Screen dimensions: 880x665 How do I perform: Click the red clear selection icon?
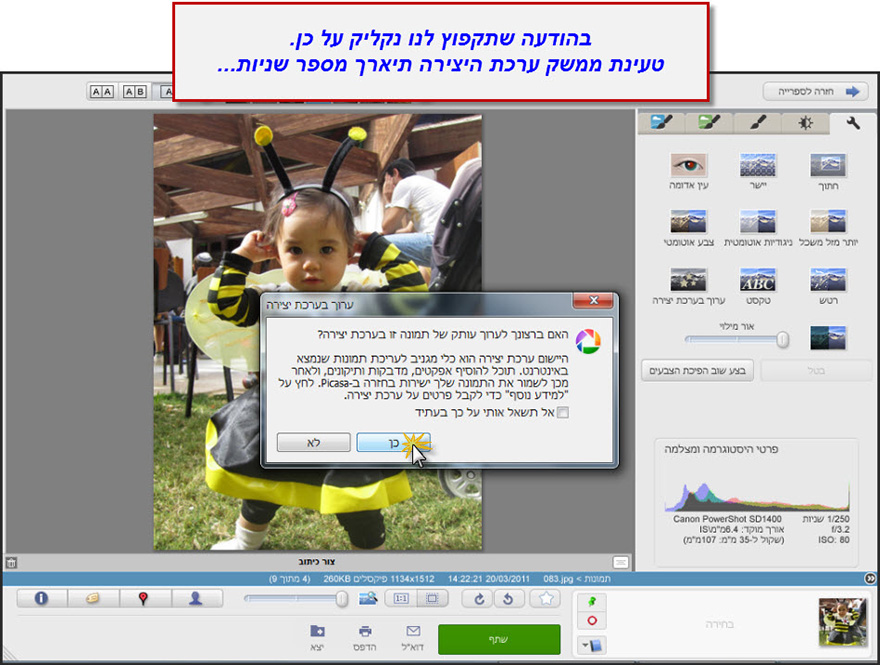click(593, 621)
